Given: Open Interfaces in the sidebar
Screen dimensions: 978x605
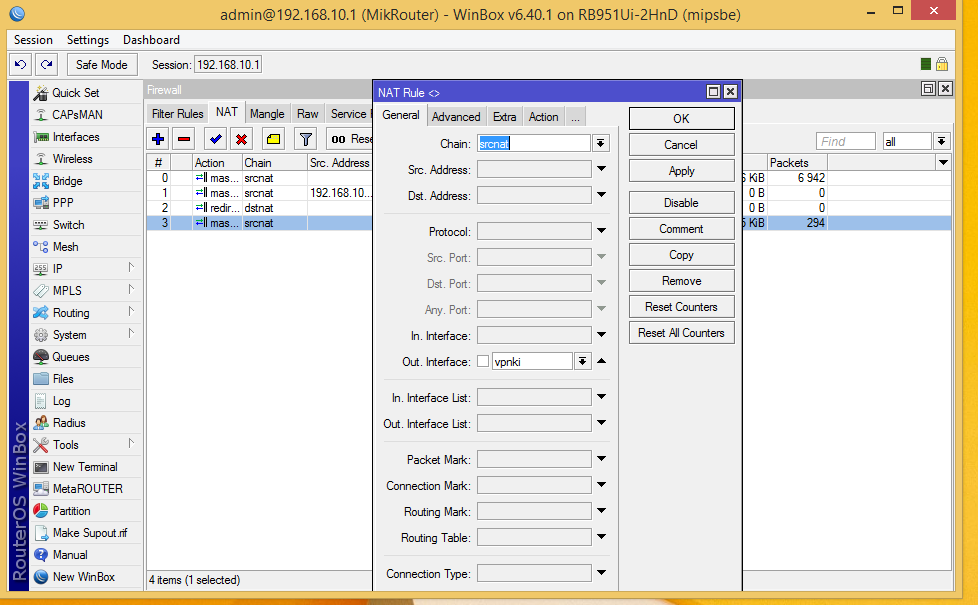Looking at the screenshot, I should coord(75,137).
